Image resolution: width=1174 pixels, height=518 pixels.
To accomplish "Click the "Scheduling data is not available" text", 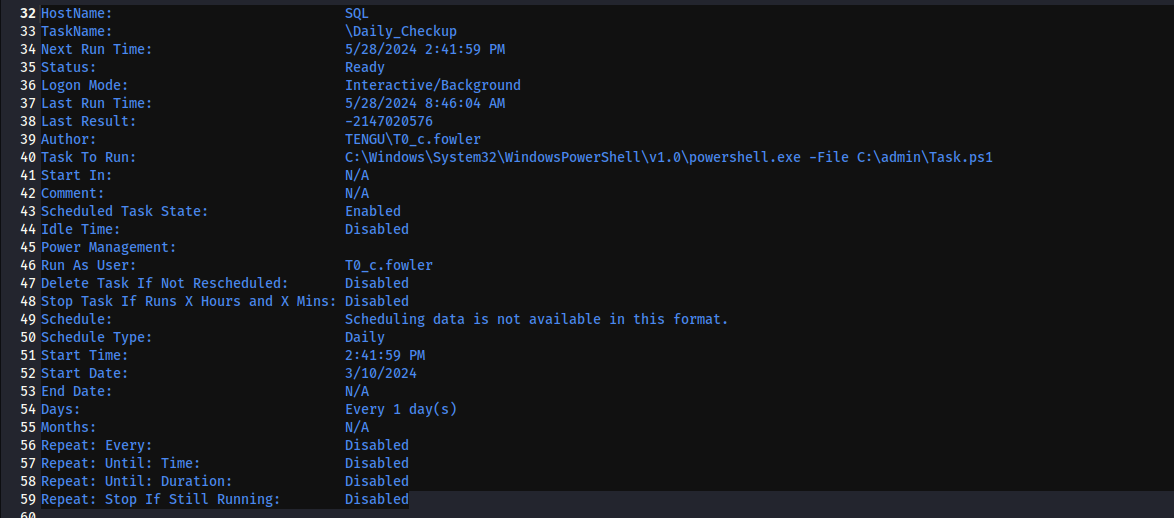I will click(536, 319).
